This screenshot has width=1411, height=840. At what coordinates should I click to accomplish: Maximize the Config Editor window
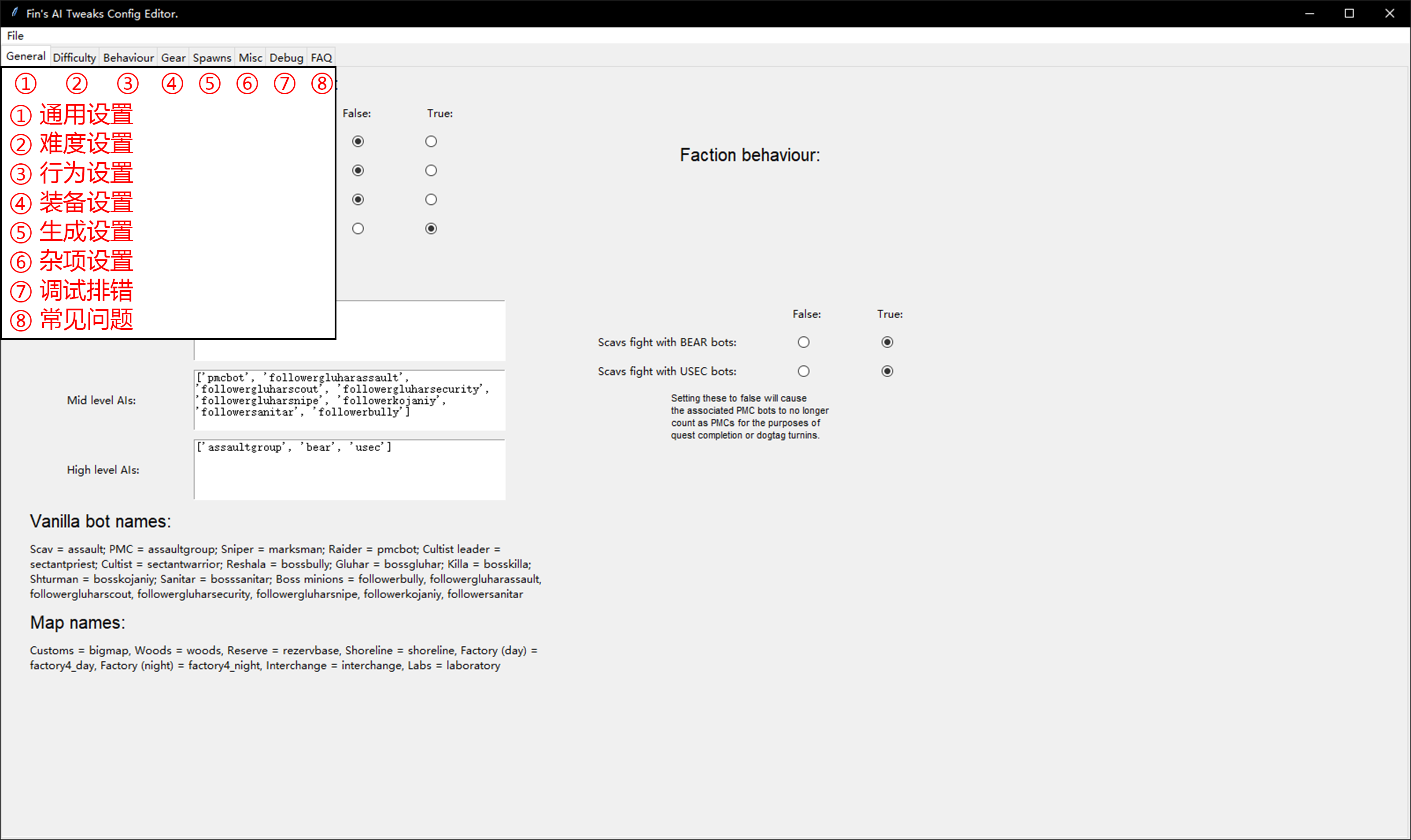pos(1349,14)
